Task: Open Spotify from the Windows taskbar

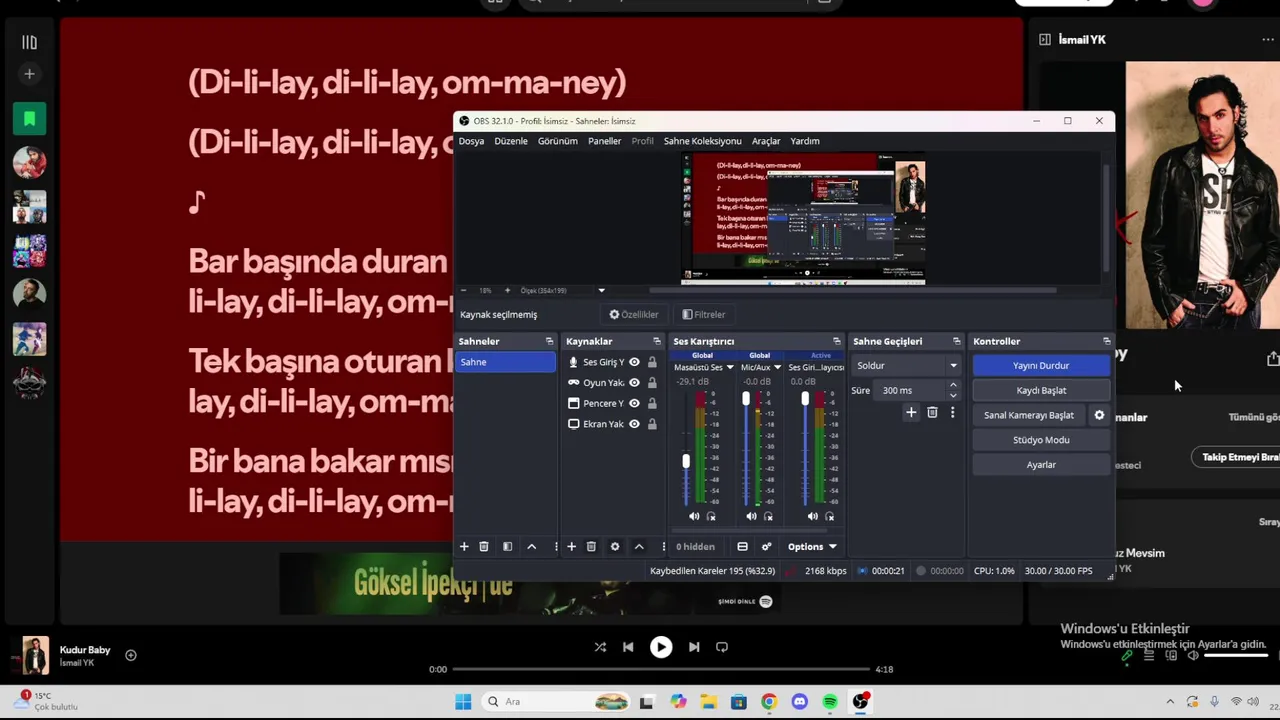Action: [x=830, y=702]
